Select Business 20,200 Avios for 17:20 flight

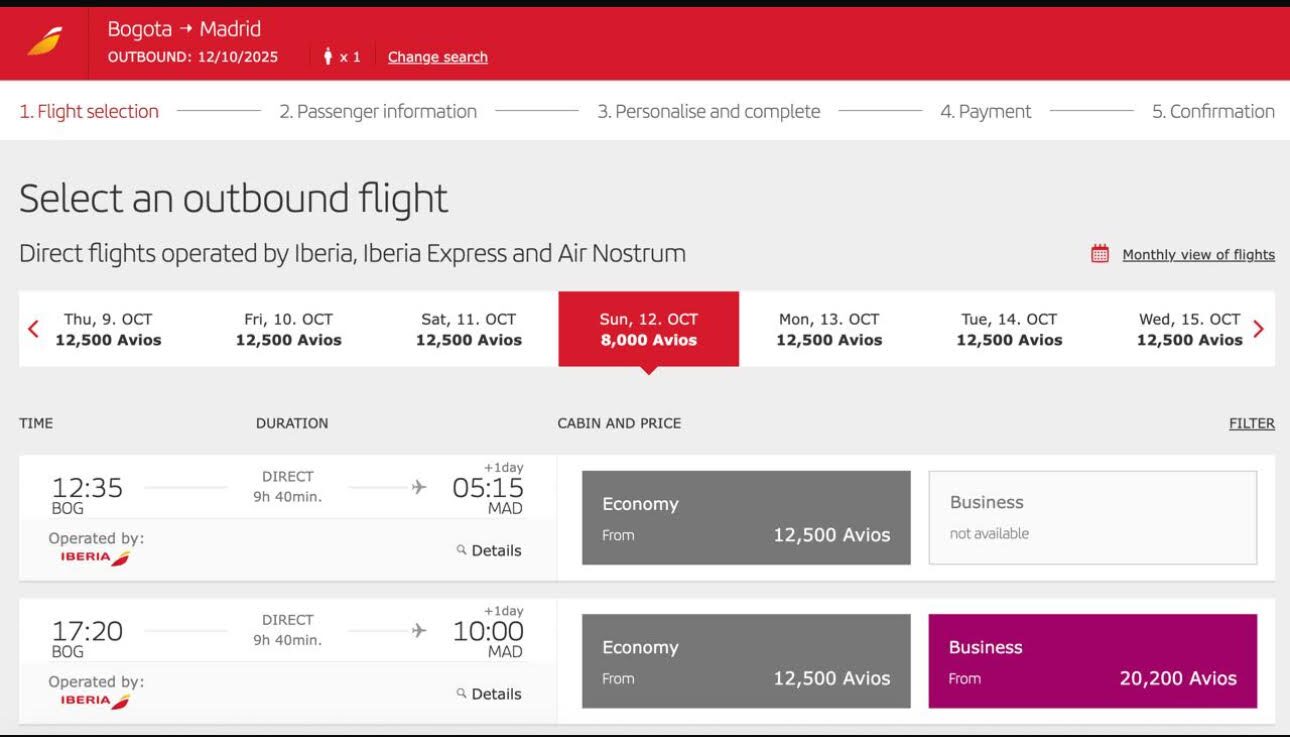(x=1092, y=661)
